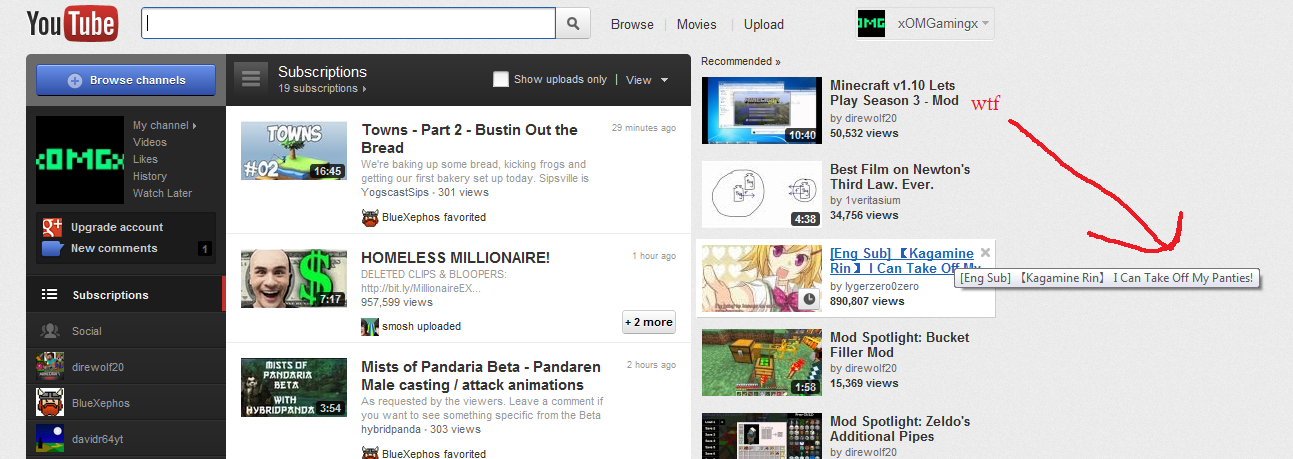Click the Subscriptions list icon in sidebar

[49, 295]
